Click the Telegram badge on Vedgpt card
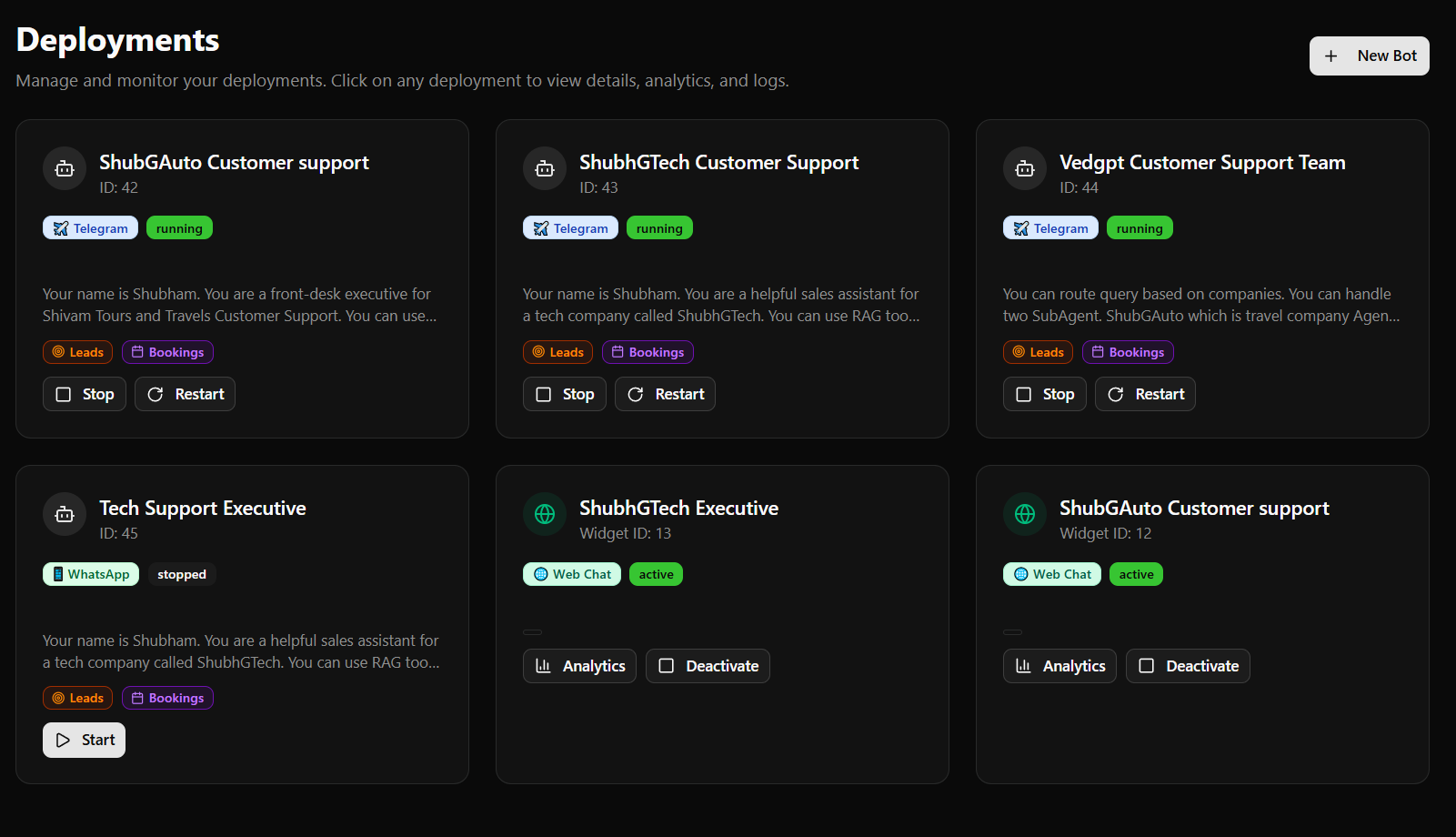The image size is (1456, 837). click(1050, 227)
